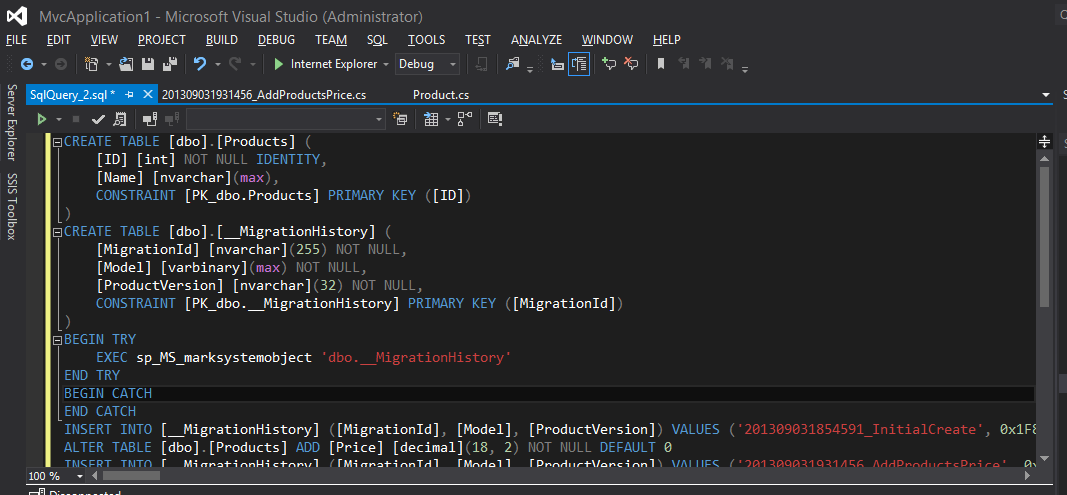
Task: Toggle a bookmark on the current line
Action: [x=661, y=64]
